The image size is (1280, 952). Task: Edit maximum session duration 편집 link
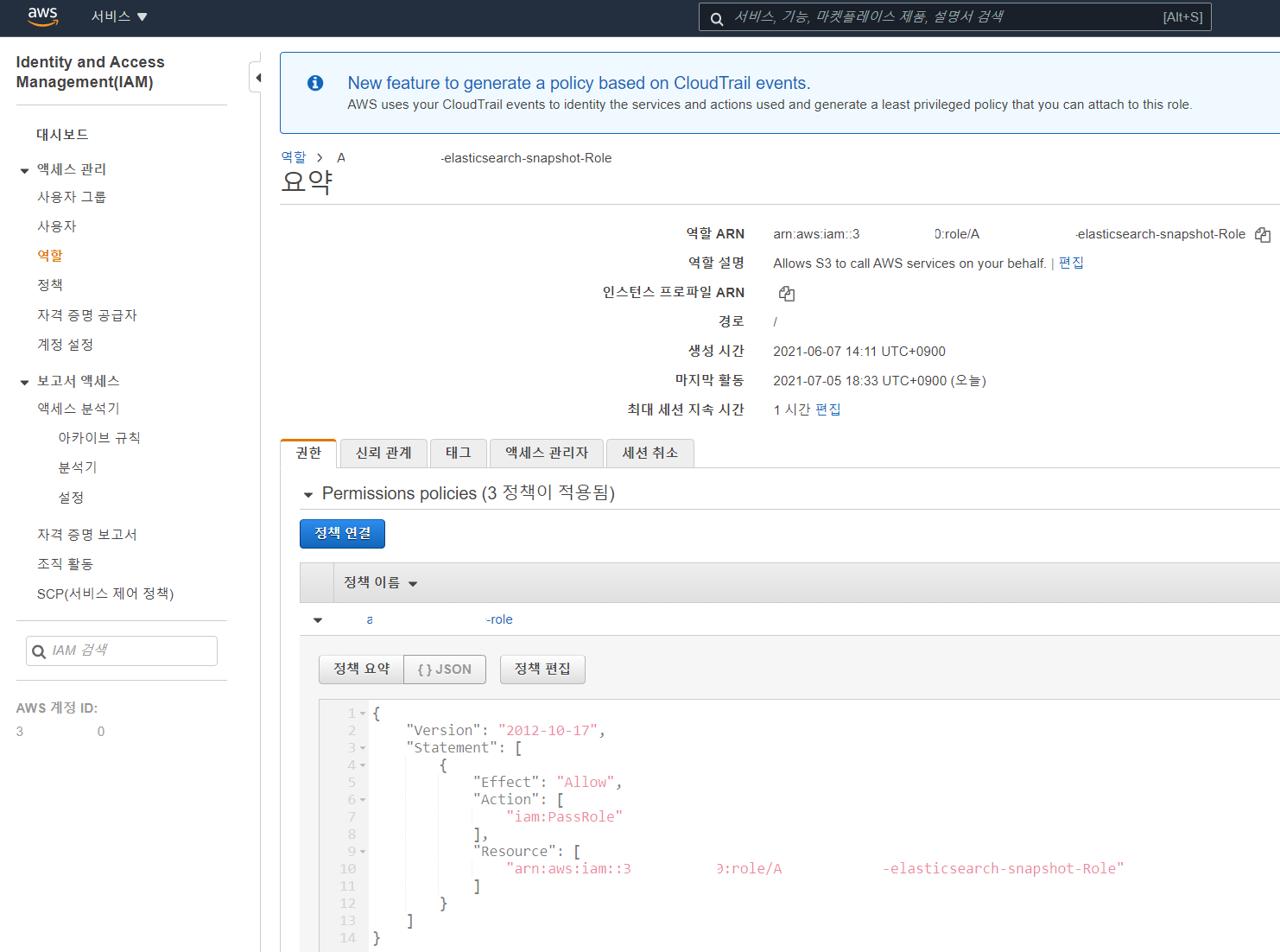tap(827, 409)
